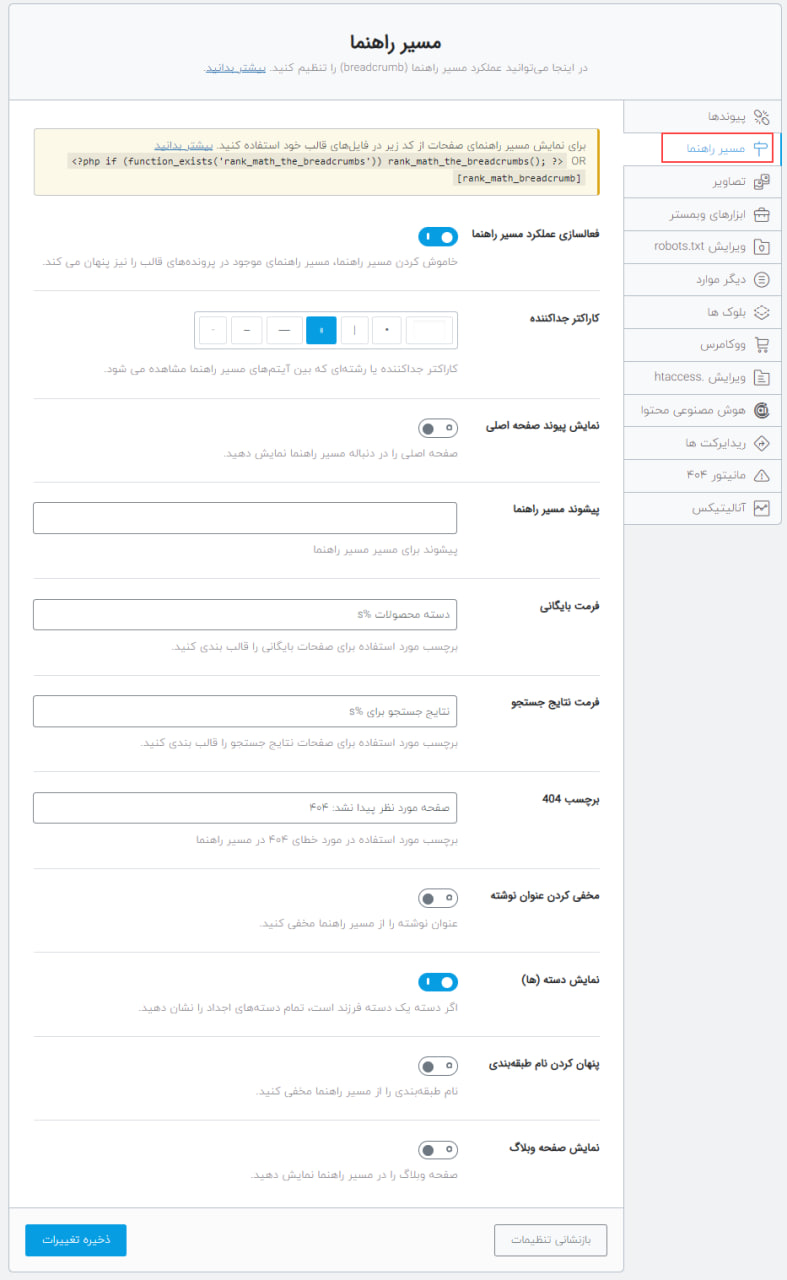Viewport: 787px width, 1280px height.
Task: Click the breadcrumb prefix (پیشوند مسیر راهنما) text field
Action: (245, 518)
